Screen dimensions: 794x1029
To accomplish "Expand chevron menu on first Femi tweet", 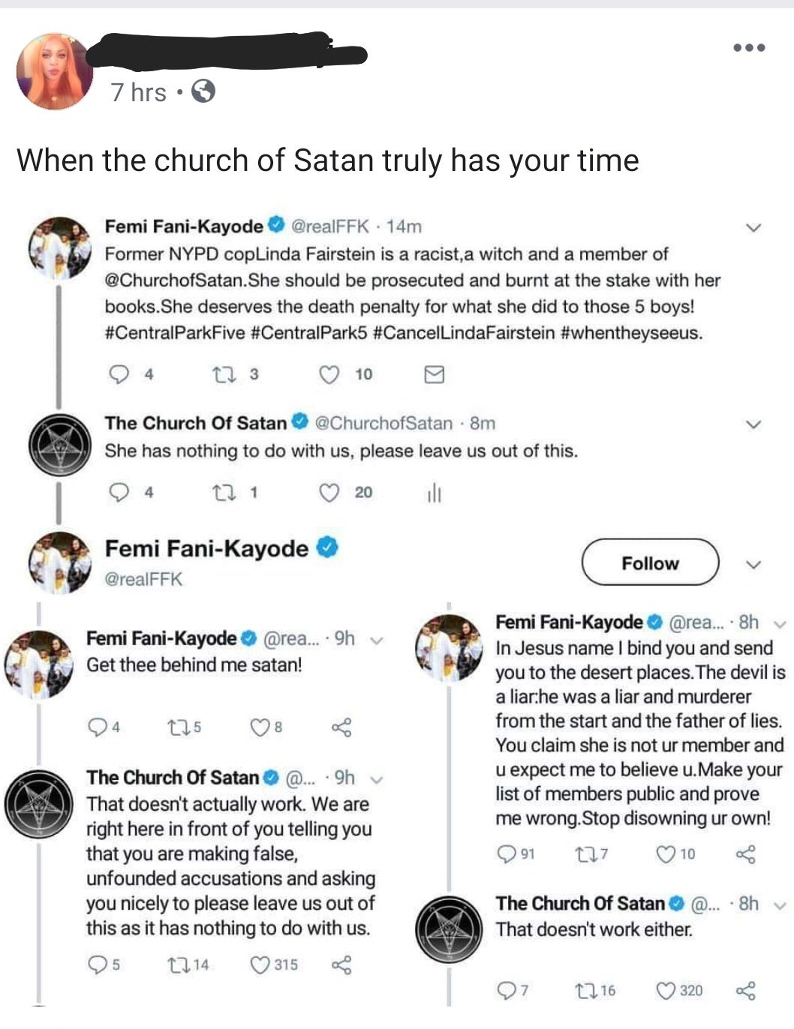I will point(754,228).
